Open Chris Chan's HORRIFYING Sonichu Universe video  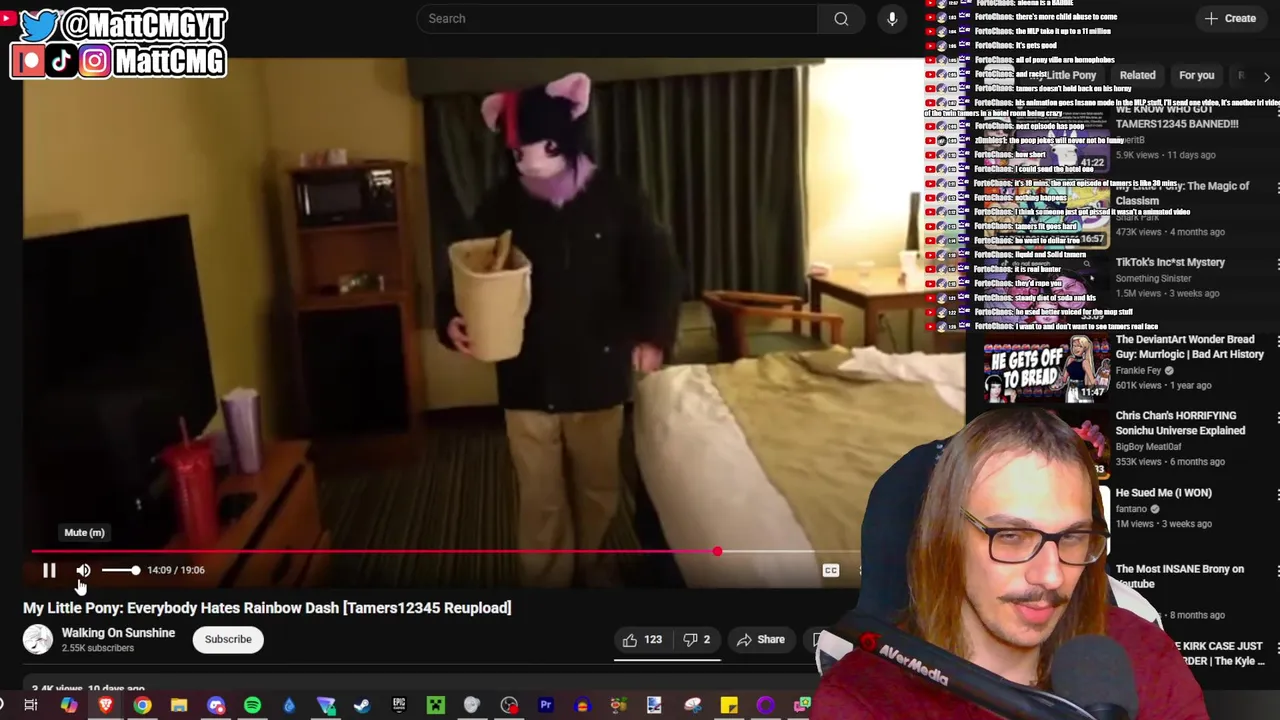coord(1180,423)
